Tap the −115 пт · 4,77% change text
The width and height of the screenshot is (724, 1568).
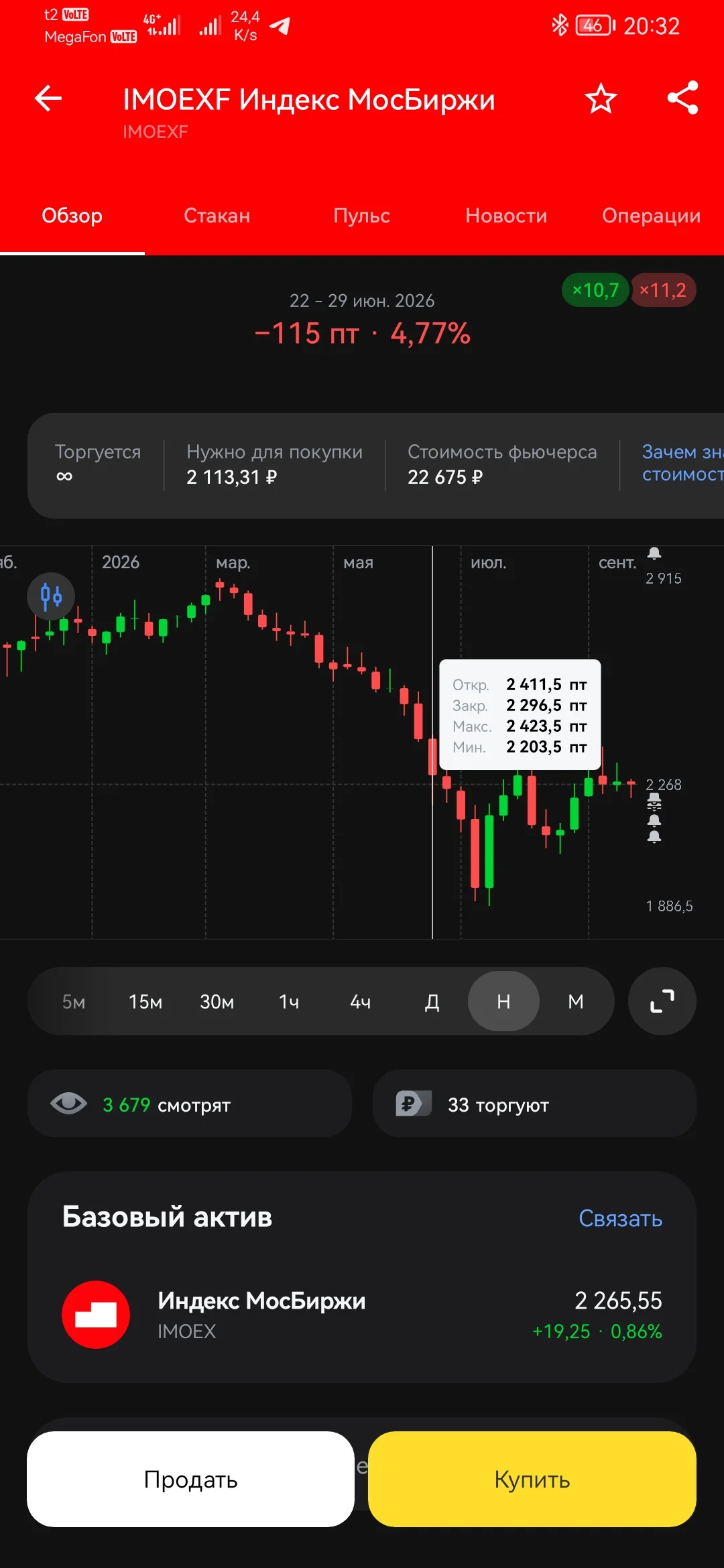pos(362,333)
